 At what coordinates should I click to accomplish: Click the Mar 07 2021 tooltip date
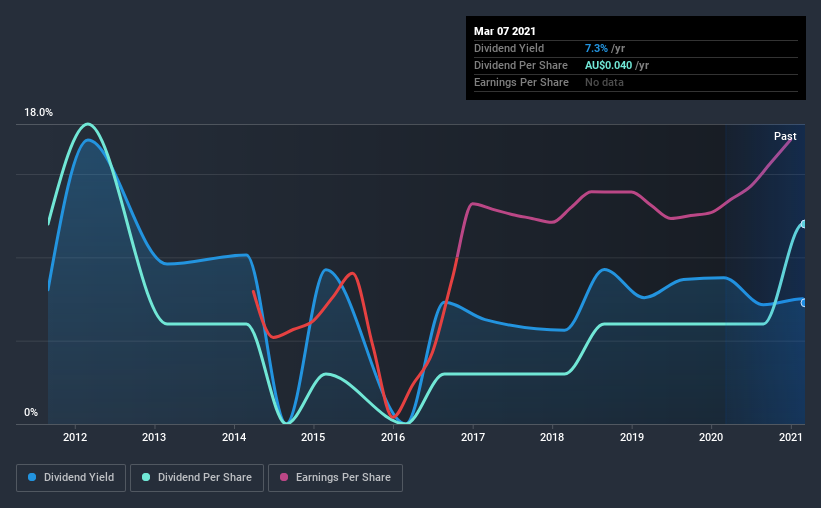(505, 31)
